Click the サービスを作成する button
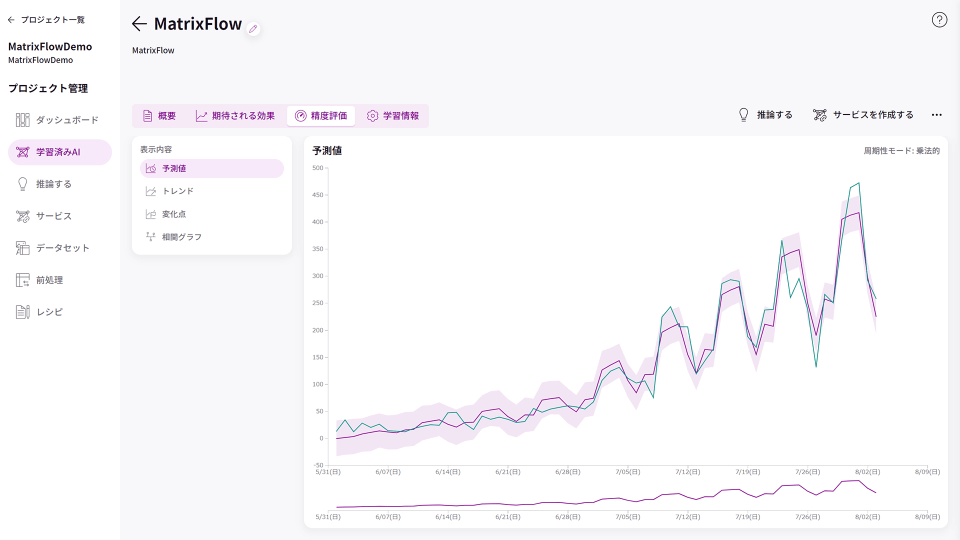The width and height of the screenshot is (960, 540). tap(863, 114)
